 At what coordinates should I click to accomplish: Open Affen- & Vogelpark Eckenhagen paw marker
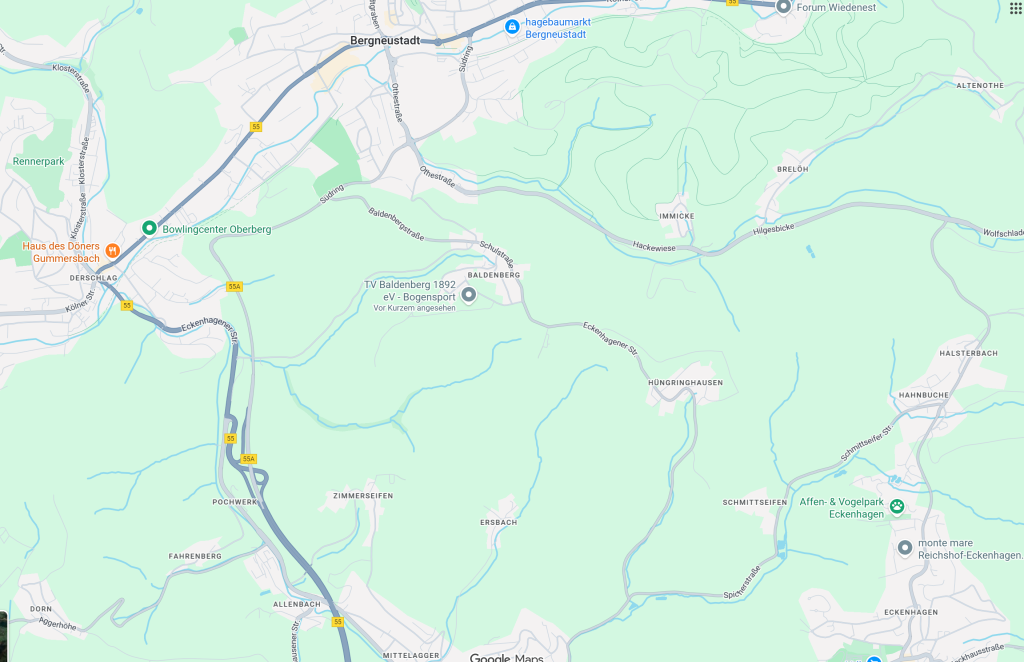pyautogui.click(x=897, y=506)
